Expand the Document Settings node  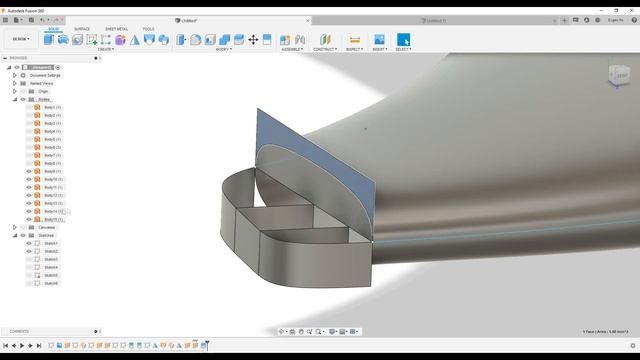[15, 76]
